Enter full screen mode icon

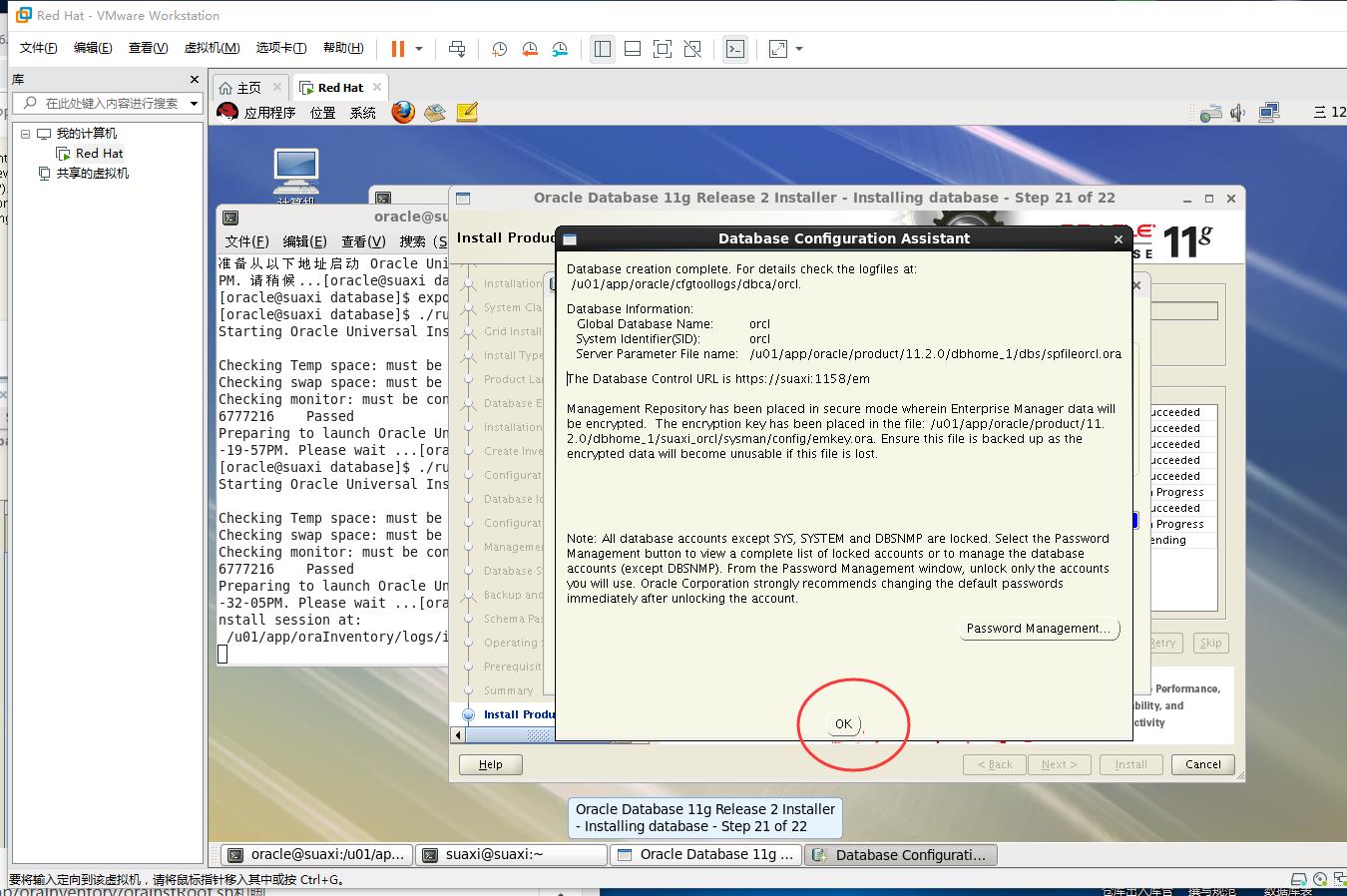[663, 49]
